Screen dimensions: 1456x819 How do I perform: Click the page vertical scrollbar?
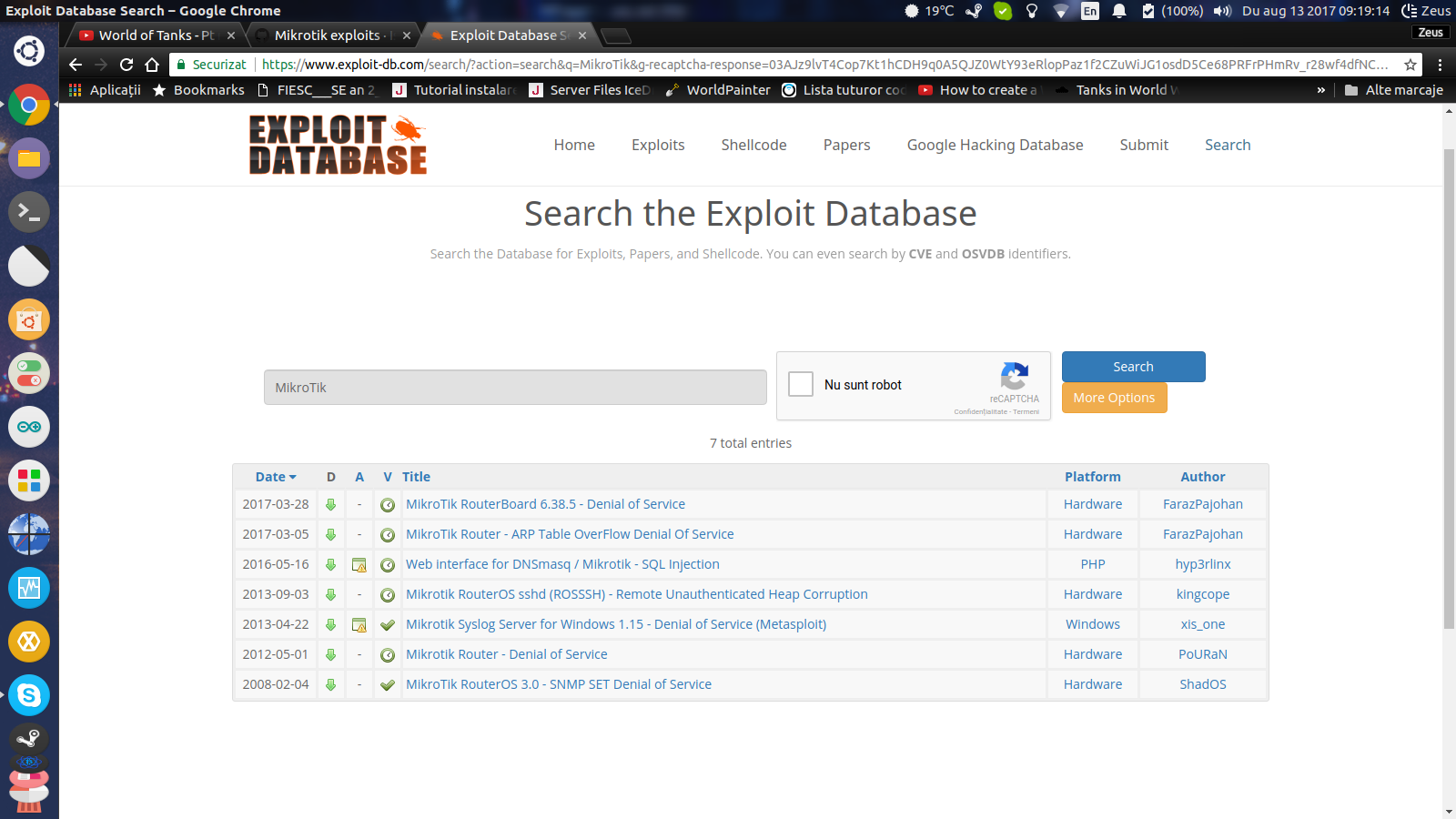pos(1449,388)
